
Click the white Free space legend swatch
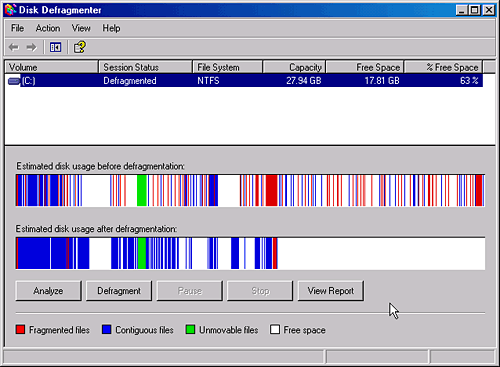coord(275,330)
